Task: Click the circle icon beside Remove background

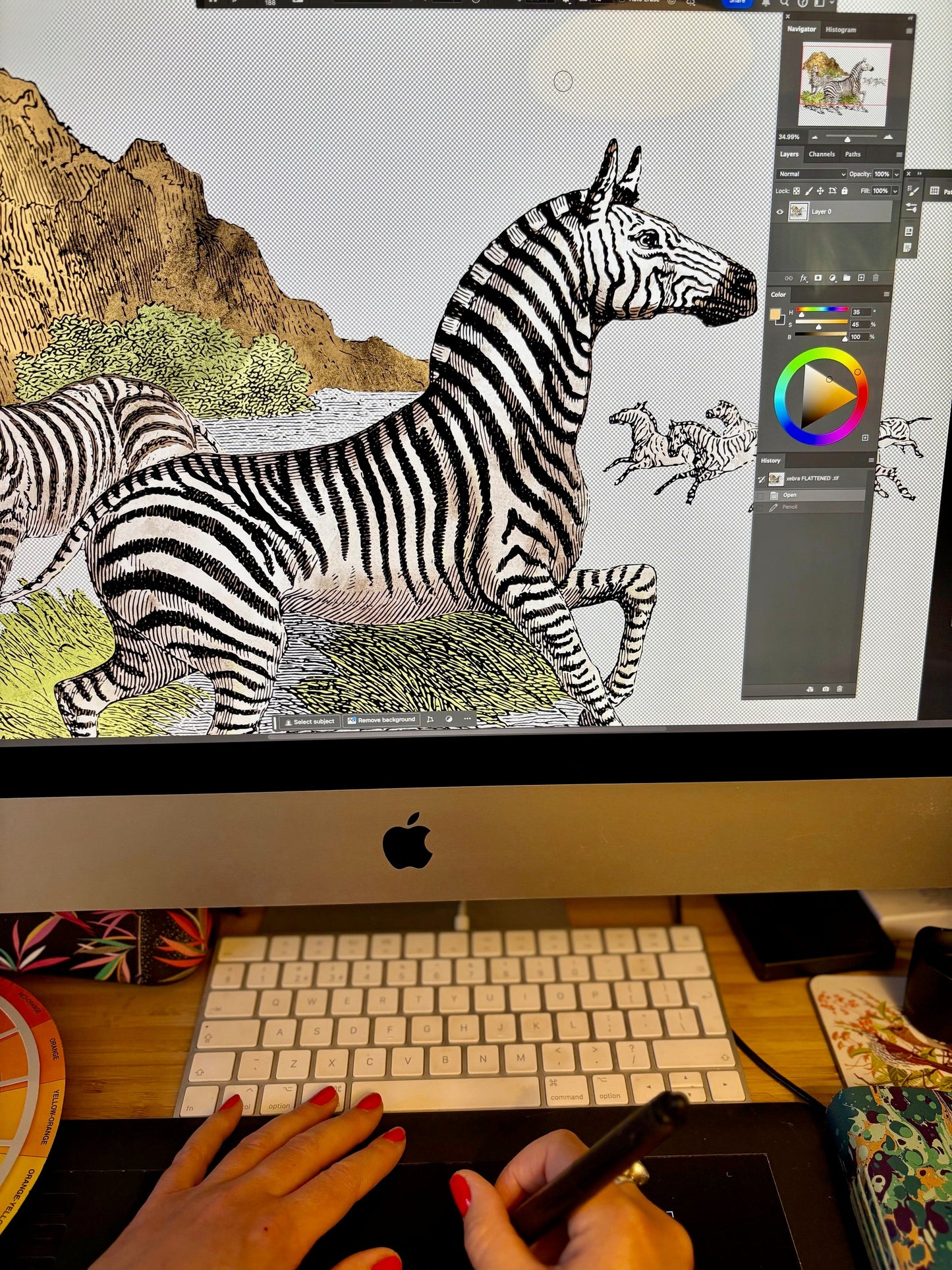Action: [449, 720]
